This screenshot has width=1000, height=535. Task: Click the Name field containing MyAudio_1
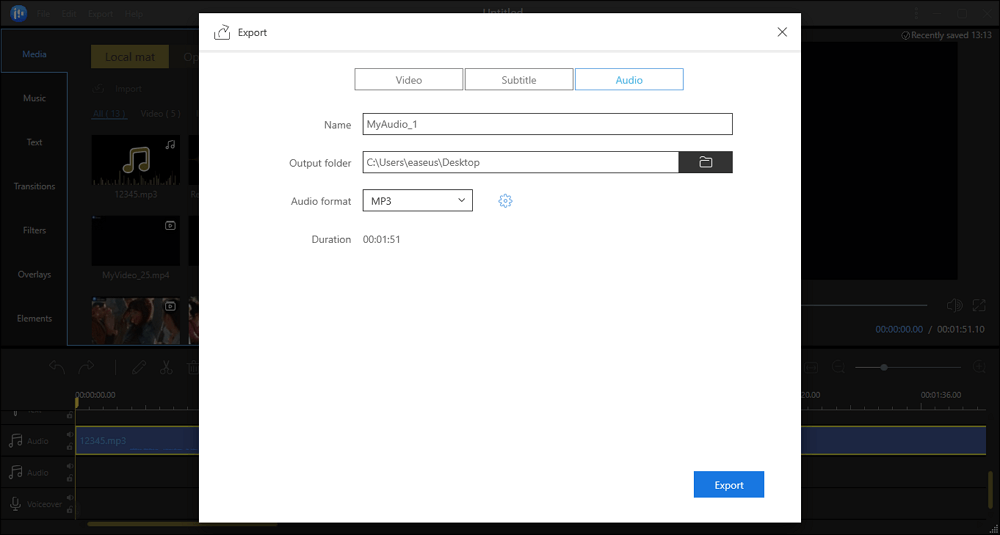click(547, 124)
